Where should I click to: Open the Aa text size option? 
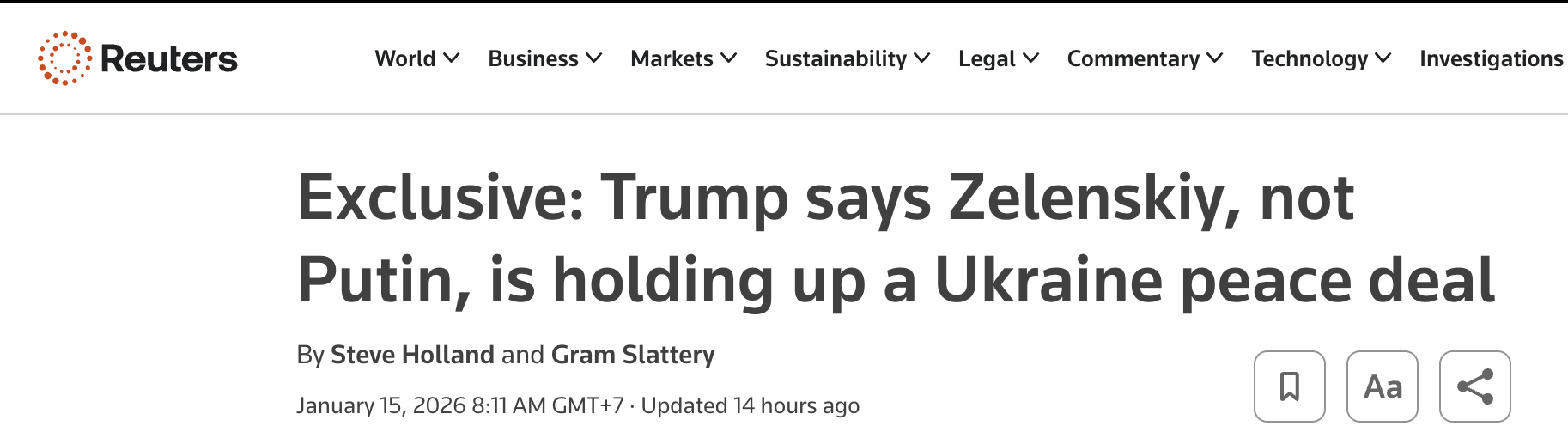[x=1382, y=386]
